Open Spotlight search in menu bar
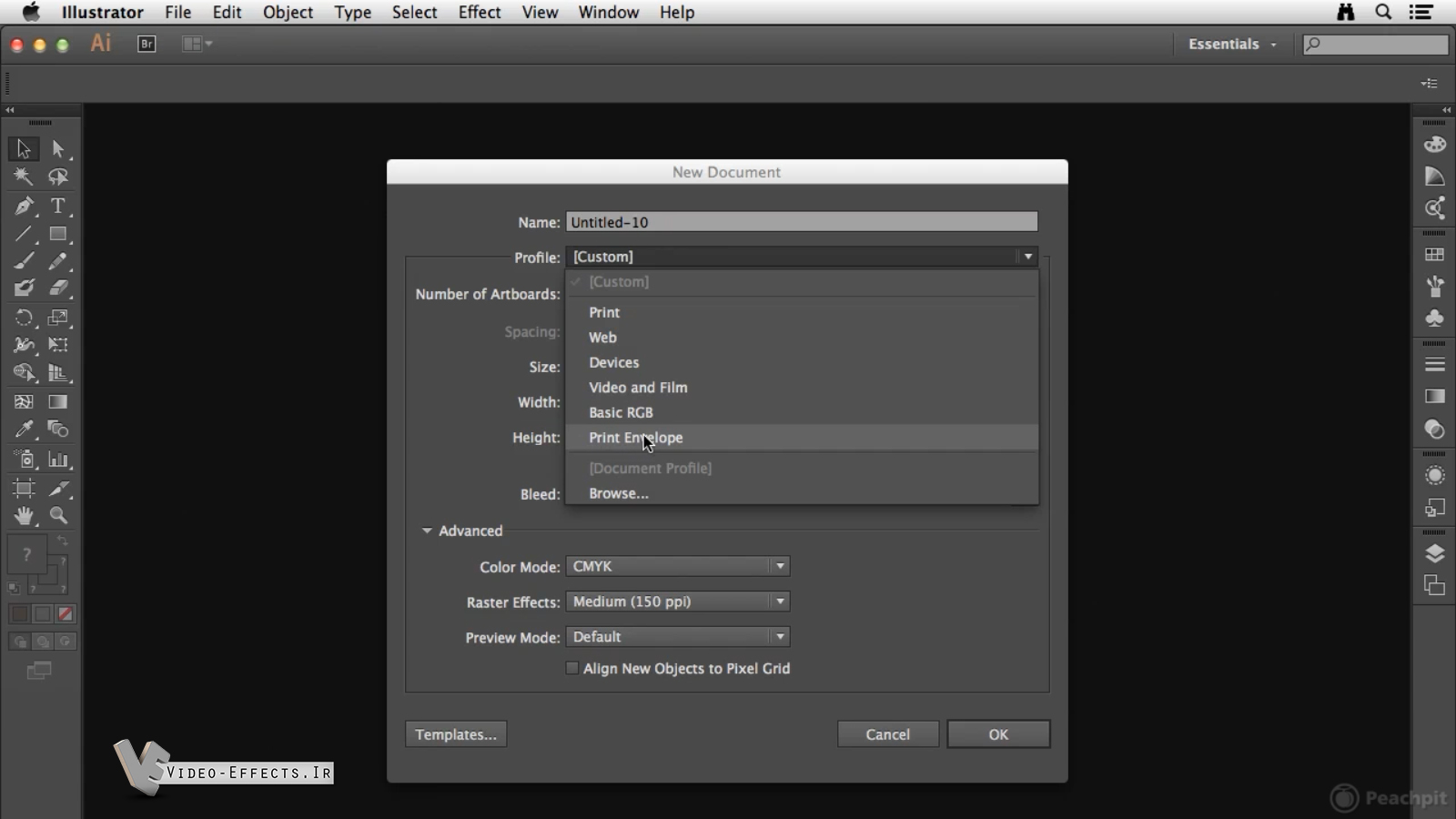This screenshot has width=1456, height=819. tap(1383, 13)
